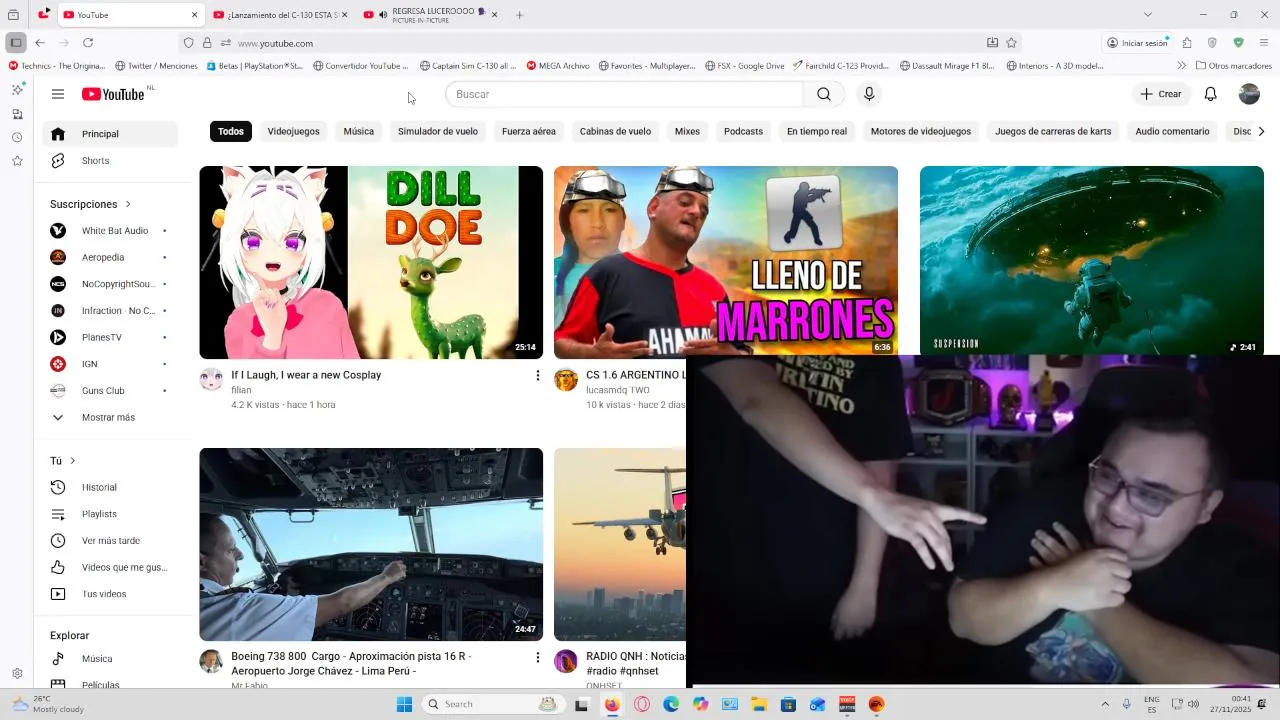Open Windows Start menu

405,704
